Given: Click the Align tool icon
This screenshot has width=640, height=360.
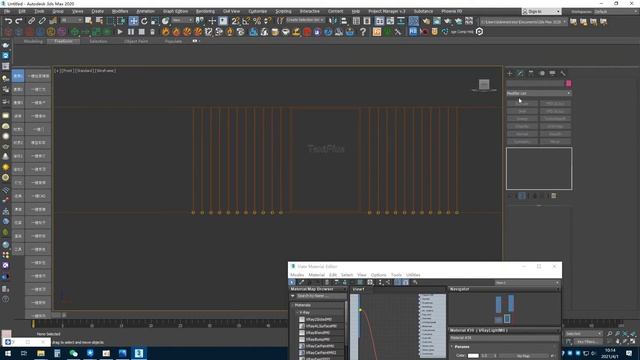Looking at the screenshot, I should [344, 21].
